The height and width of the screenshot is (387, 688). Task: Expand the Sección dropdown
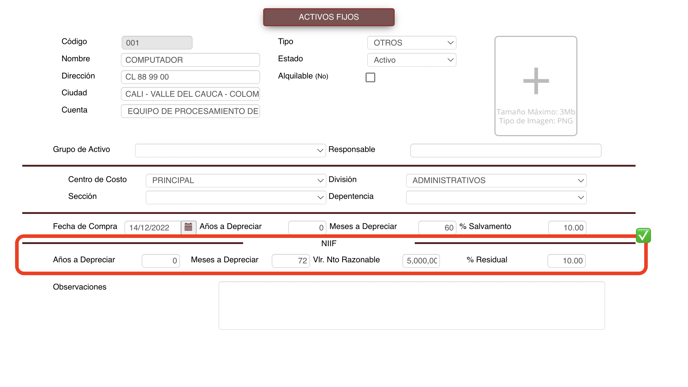236,197
